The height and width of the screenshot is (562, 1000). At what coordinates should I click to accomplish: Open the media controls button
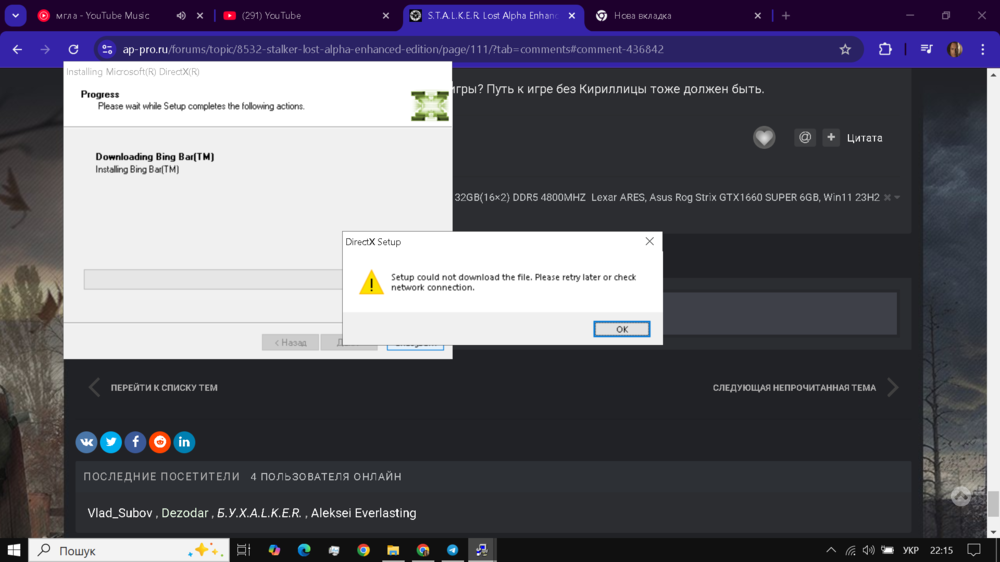pyautogui.click(x=927, y=49)
